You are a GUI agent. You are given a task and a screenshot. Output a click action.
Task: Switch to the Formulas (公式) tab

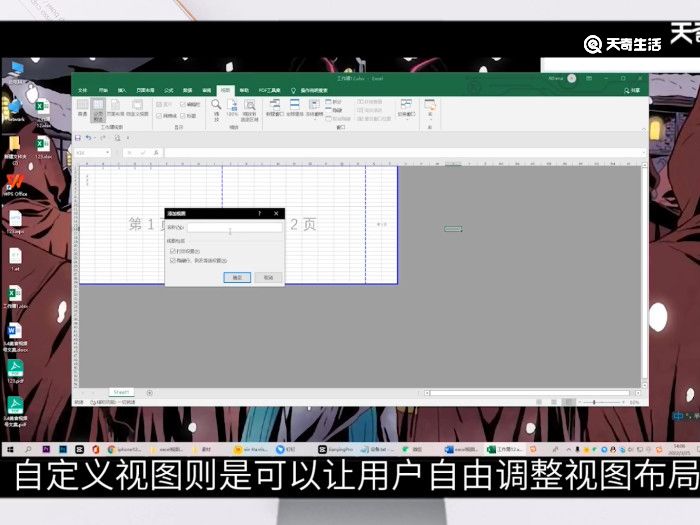(x=168, y=91)
